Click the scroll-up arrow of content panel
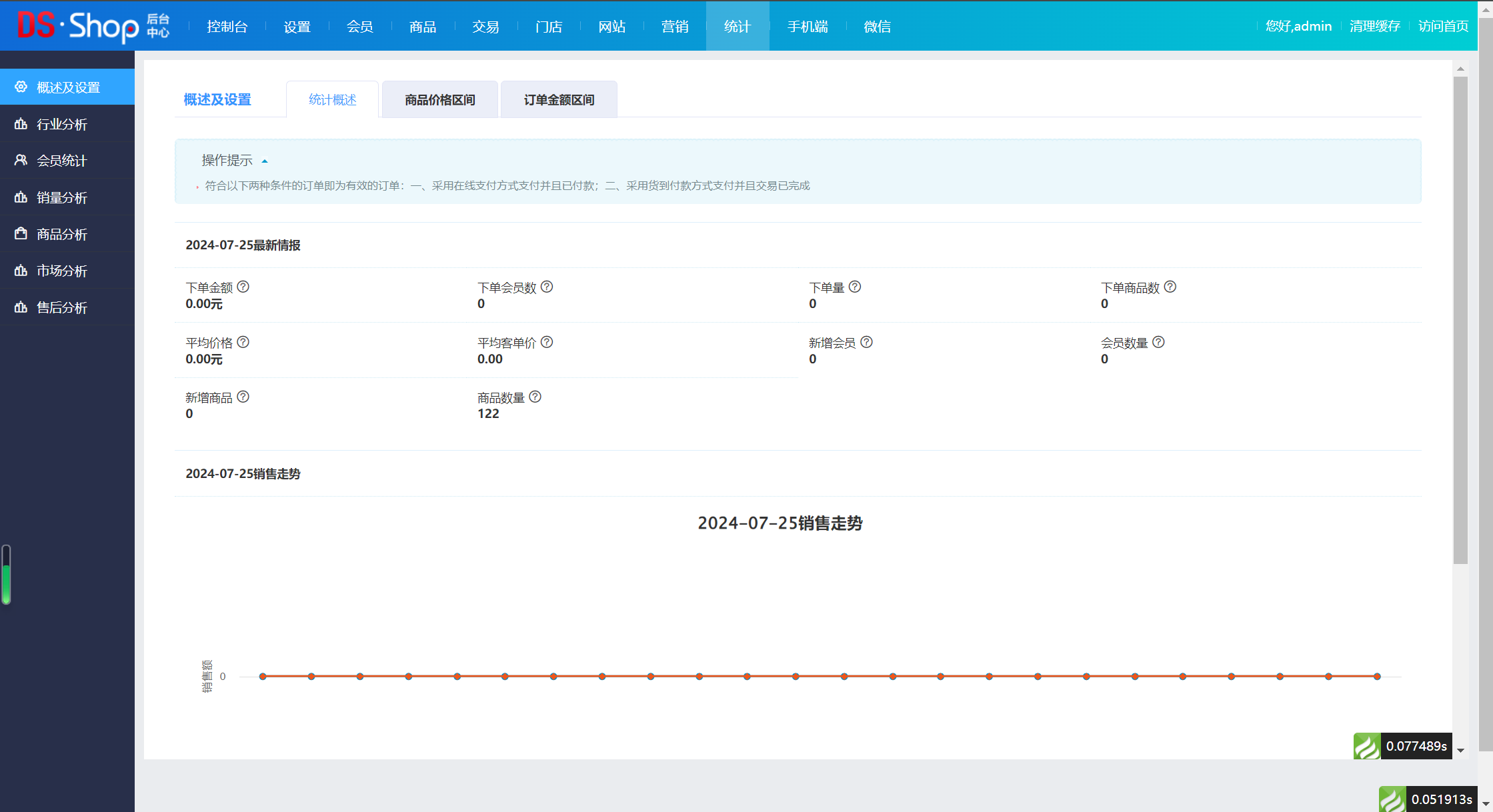The image size is (1493, 812). click(1460, 69)
